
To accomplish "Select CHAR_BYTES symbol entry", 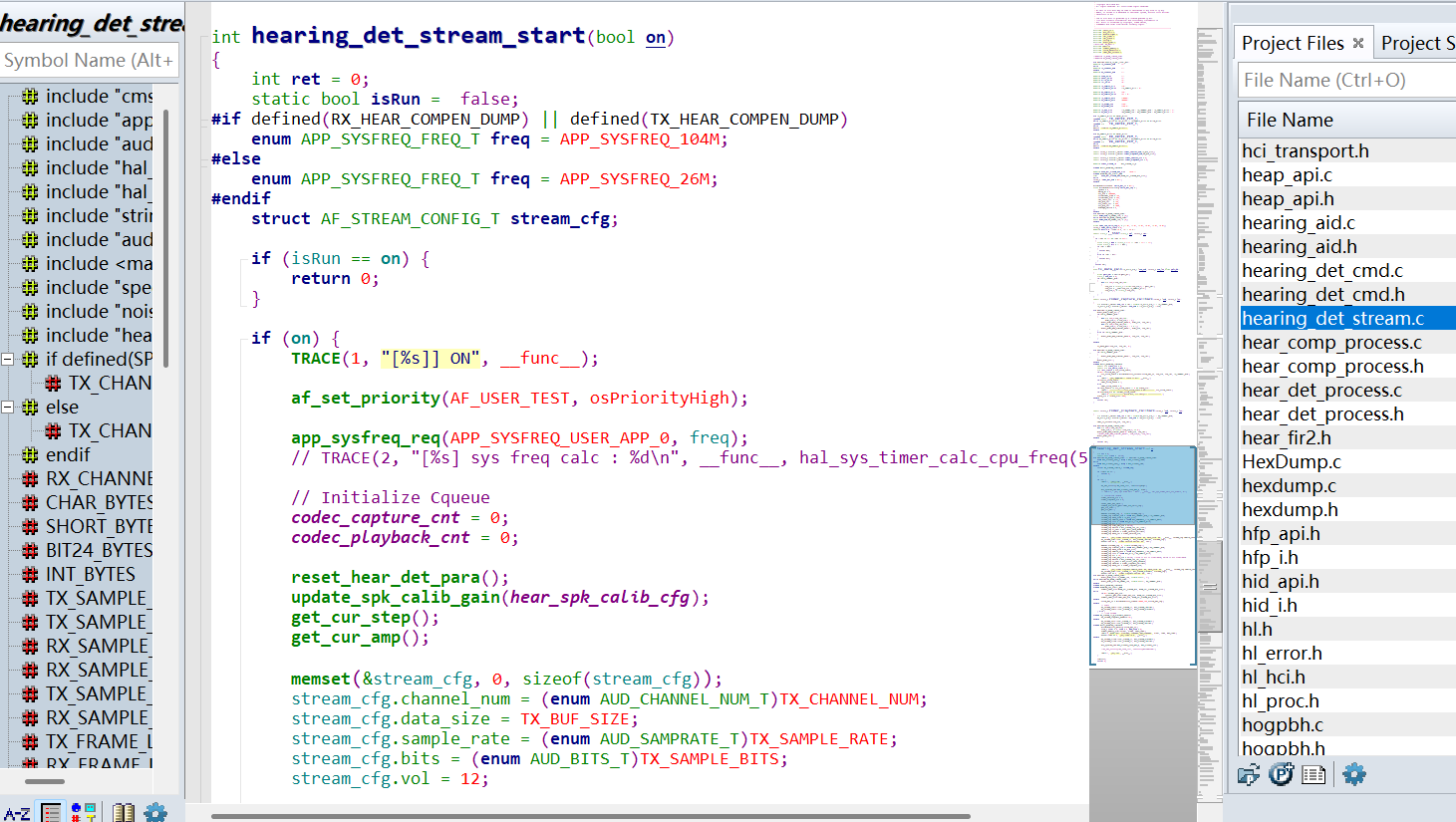I will pyautogui.click(x=88, y=502).
